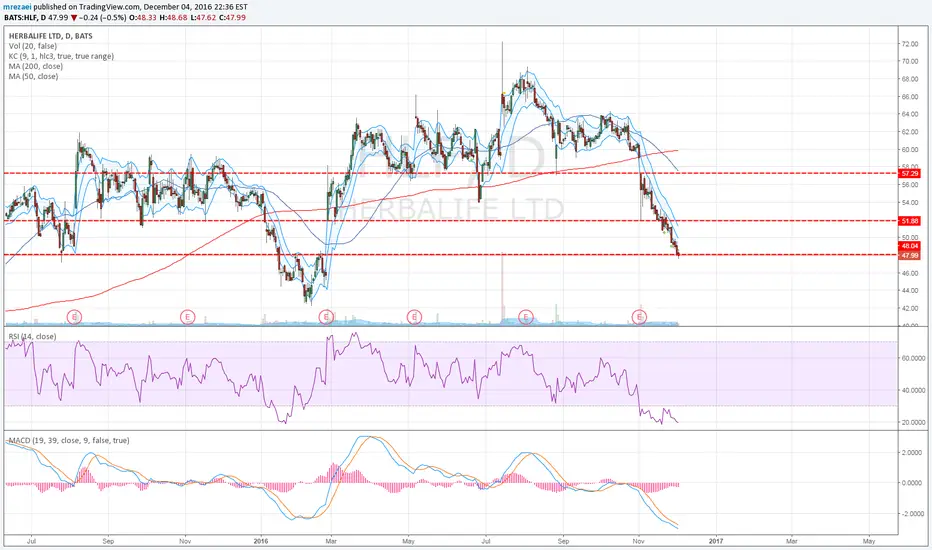Click the 60.0000 RSI axis label
Viewport: 932px width, 550px height.
(x=913, y=359)
